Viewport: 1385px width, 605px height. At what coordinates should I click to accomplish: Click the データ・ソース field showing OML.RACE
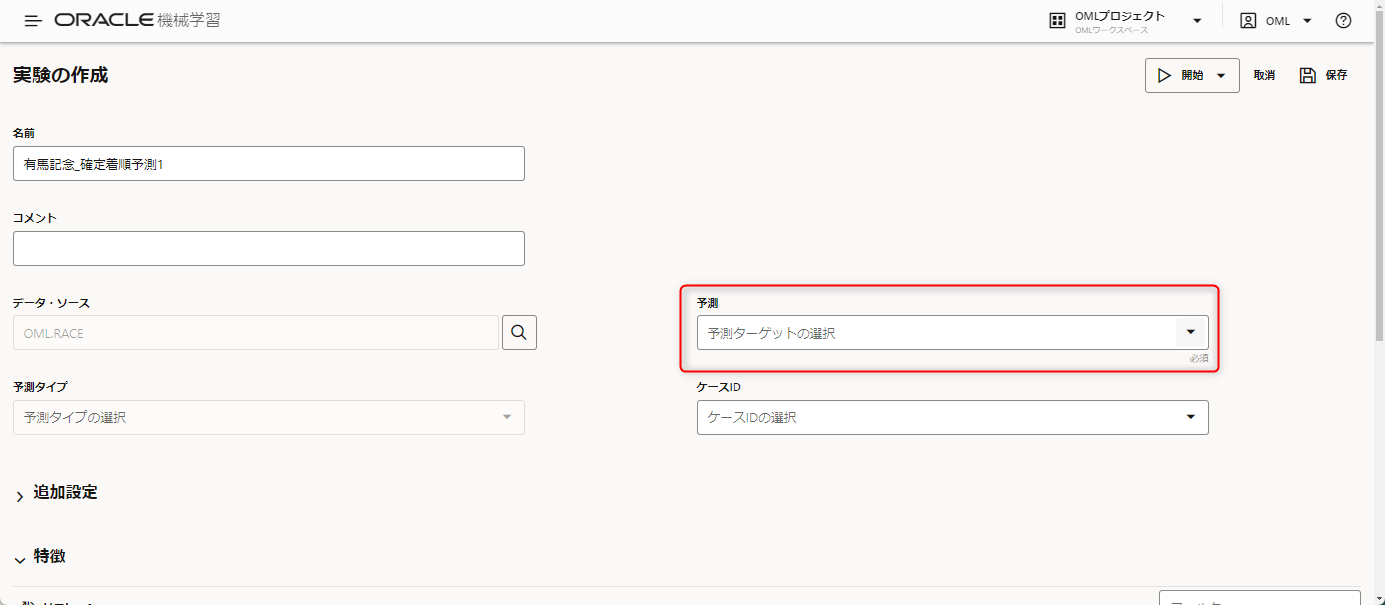[x=256, y=333]
